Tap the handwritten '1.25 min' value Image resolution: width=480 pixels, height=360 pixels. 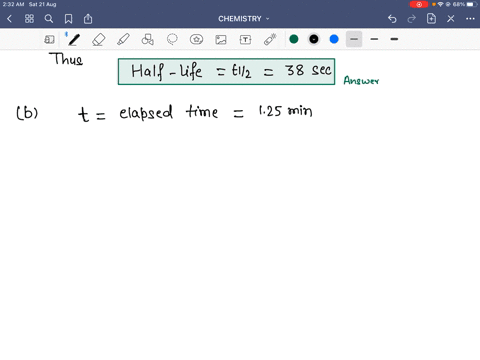tap(286, 111)
